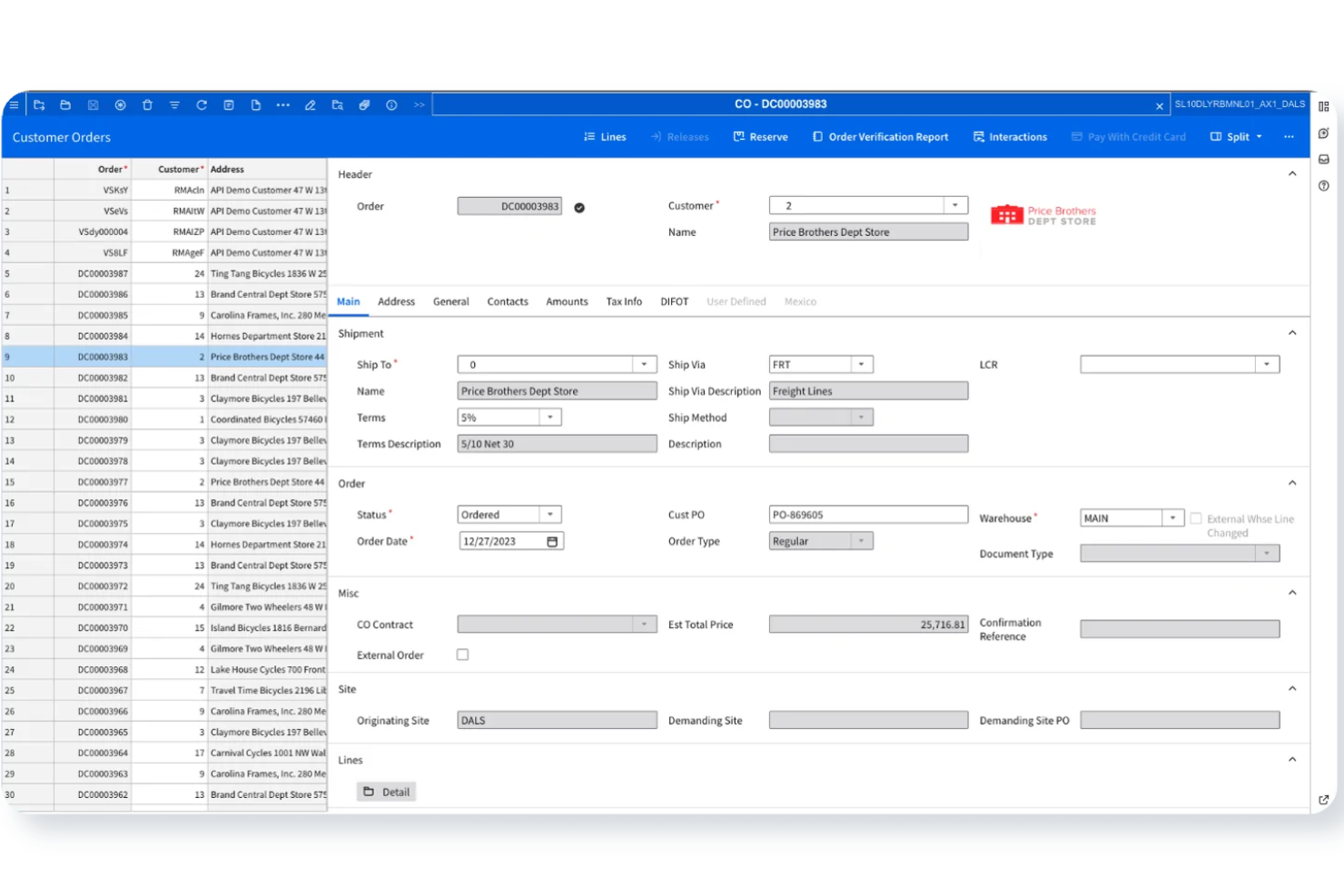Open the hamburger main menu
Image resolution: width=1344 pixels, height=896 pixels.
(x=14, y=105)
